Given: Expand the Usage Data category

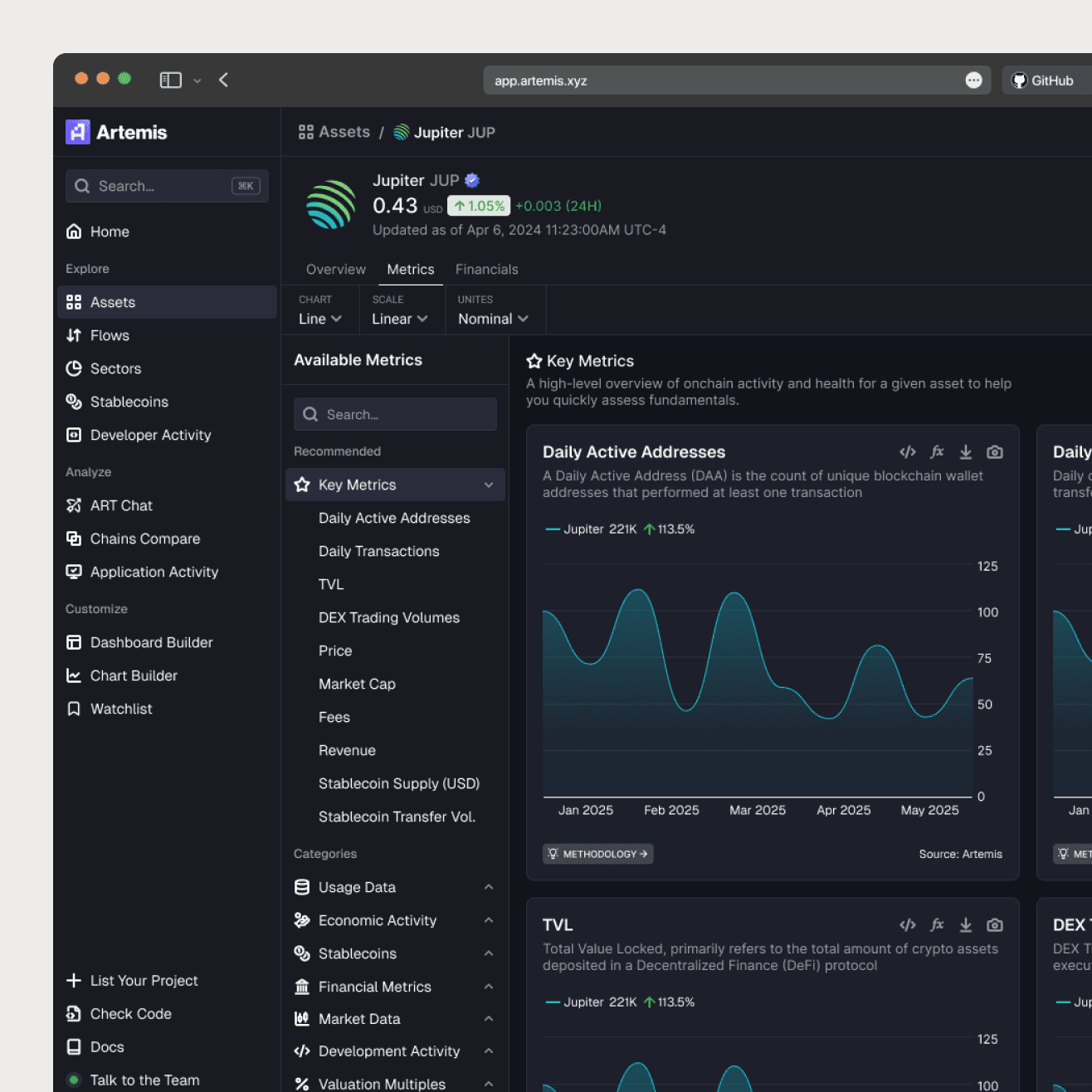Looking at the screenshot, I should click(x=395, y=887).
